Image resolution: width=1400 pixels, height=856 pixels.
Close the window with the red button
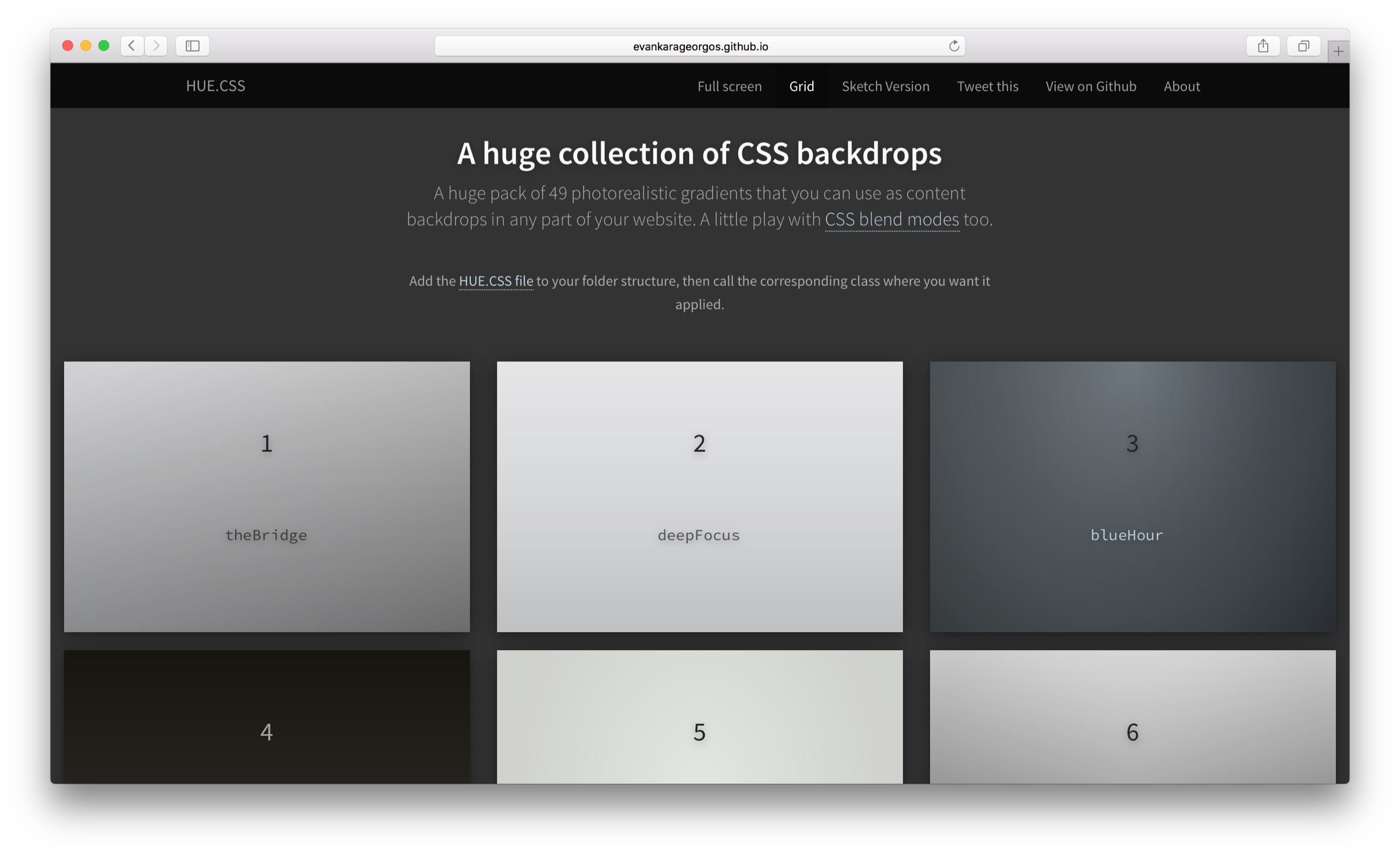[x=68, y=45]
